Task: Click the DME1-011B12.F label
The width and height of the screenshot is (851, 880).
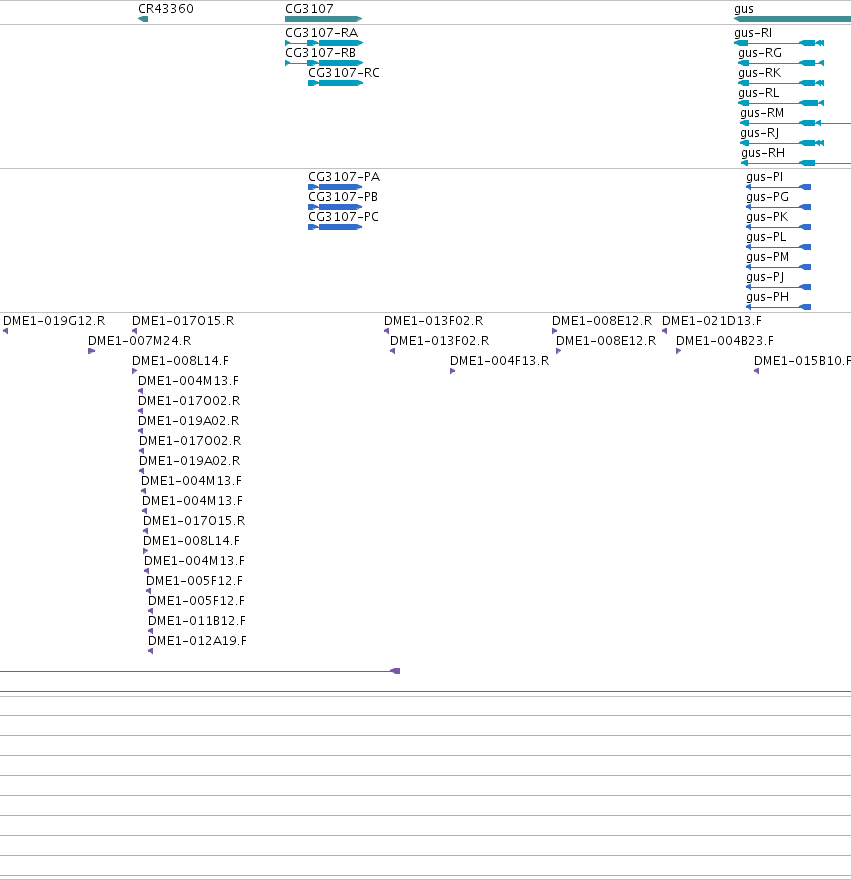Action: [x=197, y=621]
